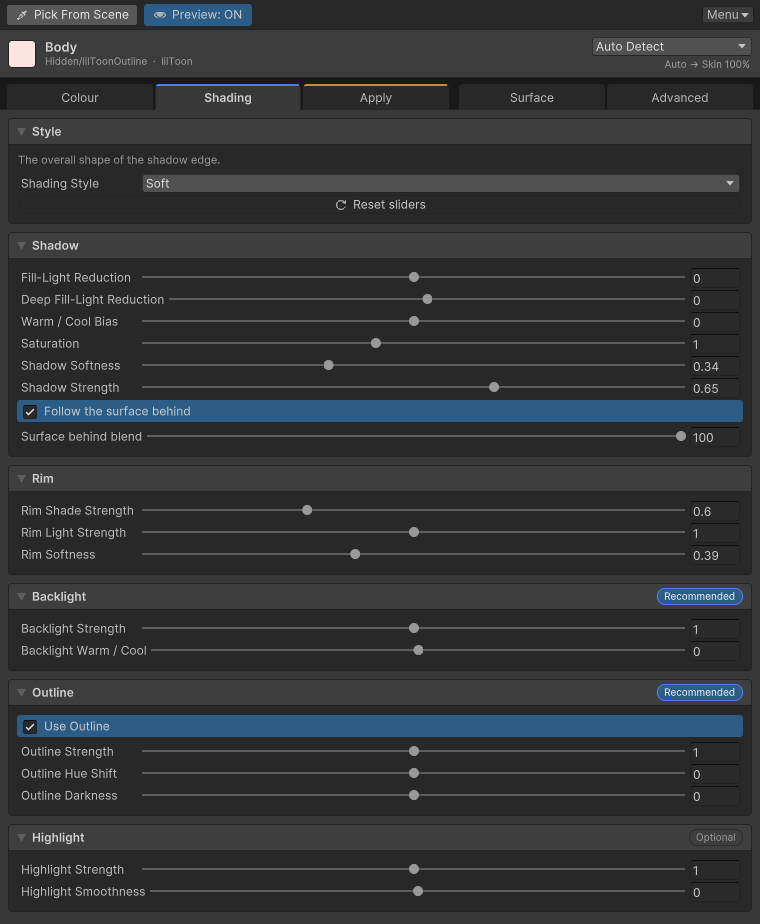Click the Shadow Strength slider handle
The height and width of the screenshot is (924, 760).
[x=494, y=387]
